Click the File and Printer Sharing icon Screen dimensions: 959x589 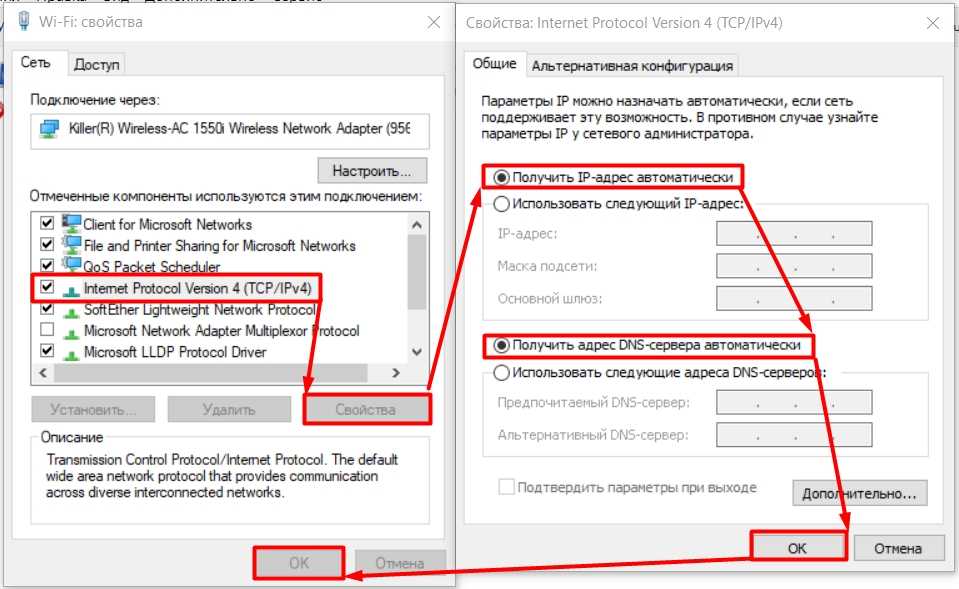71,245
